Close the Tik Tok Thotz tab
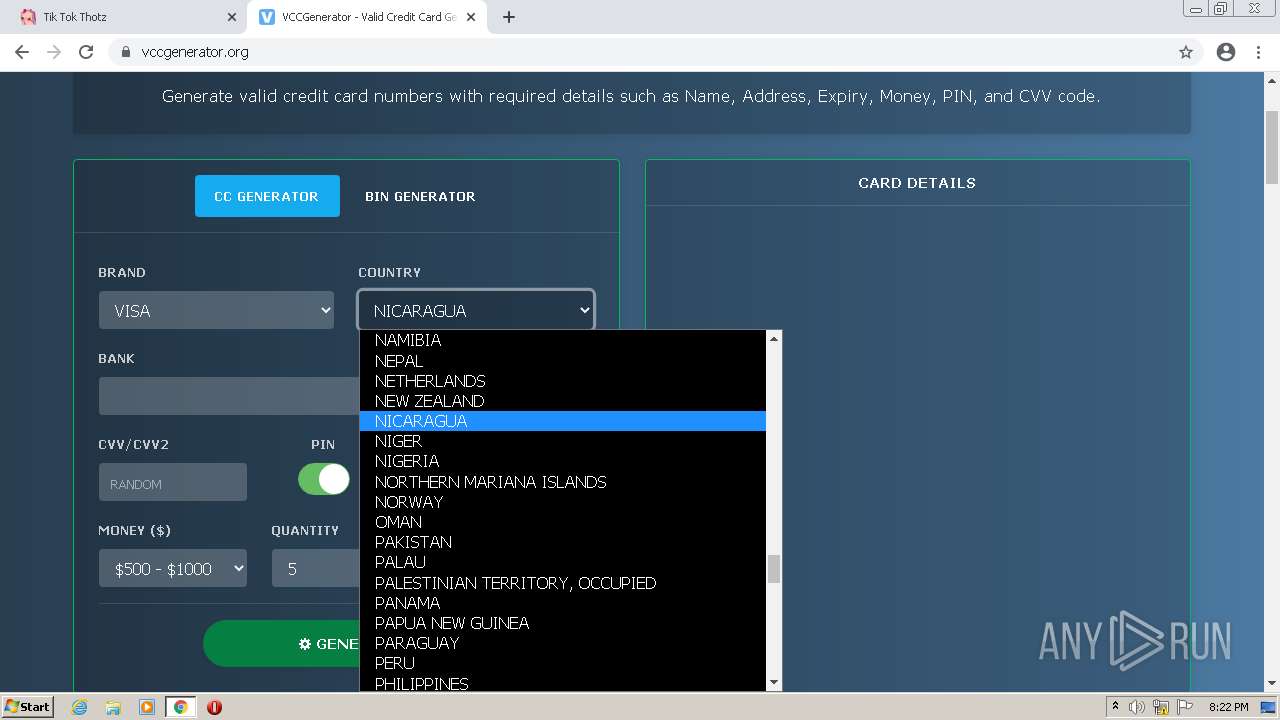The image size is (1280, 720). (232, 17)
